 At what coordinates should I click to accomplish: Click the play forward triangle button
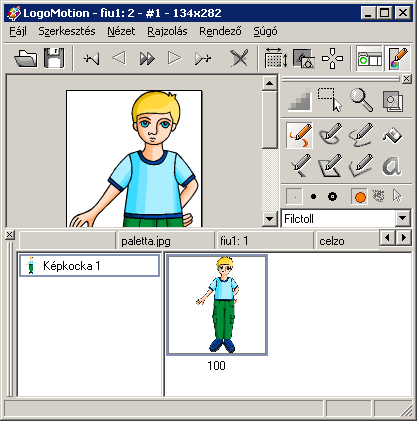tap(175, 59)
